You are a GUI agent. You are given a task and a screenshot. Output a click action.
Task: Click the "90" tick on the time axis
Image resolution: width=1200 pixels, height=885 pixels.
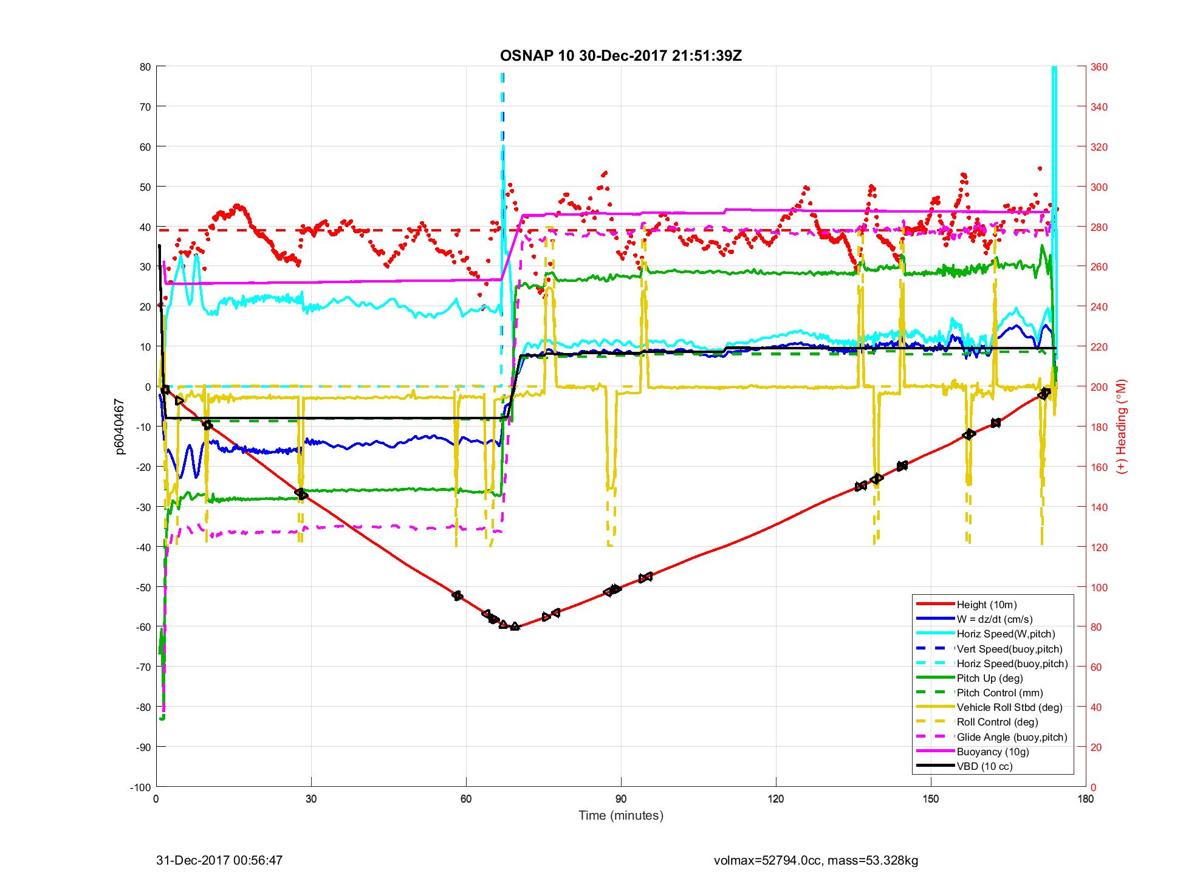(x=621, y=798)
